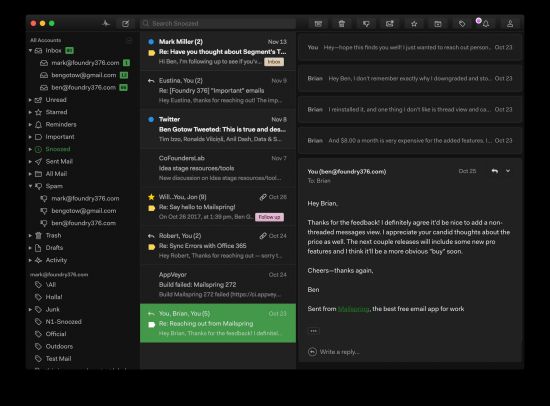550x406 pixels.
Task: Expand the quoted text ellipsis button
Action: coord(313,331)
